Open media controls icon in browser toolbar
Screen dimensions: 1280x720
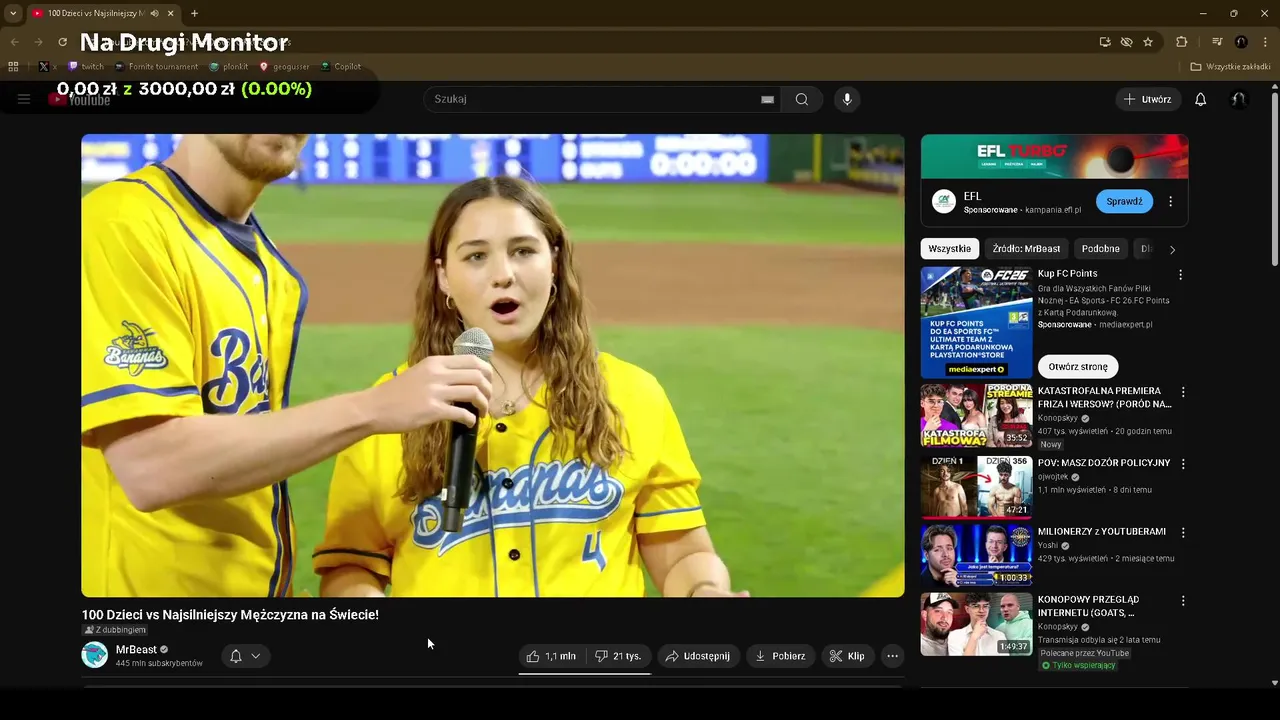coord(1217,42)
